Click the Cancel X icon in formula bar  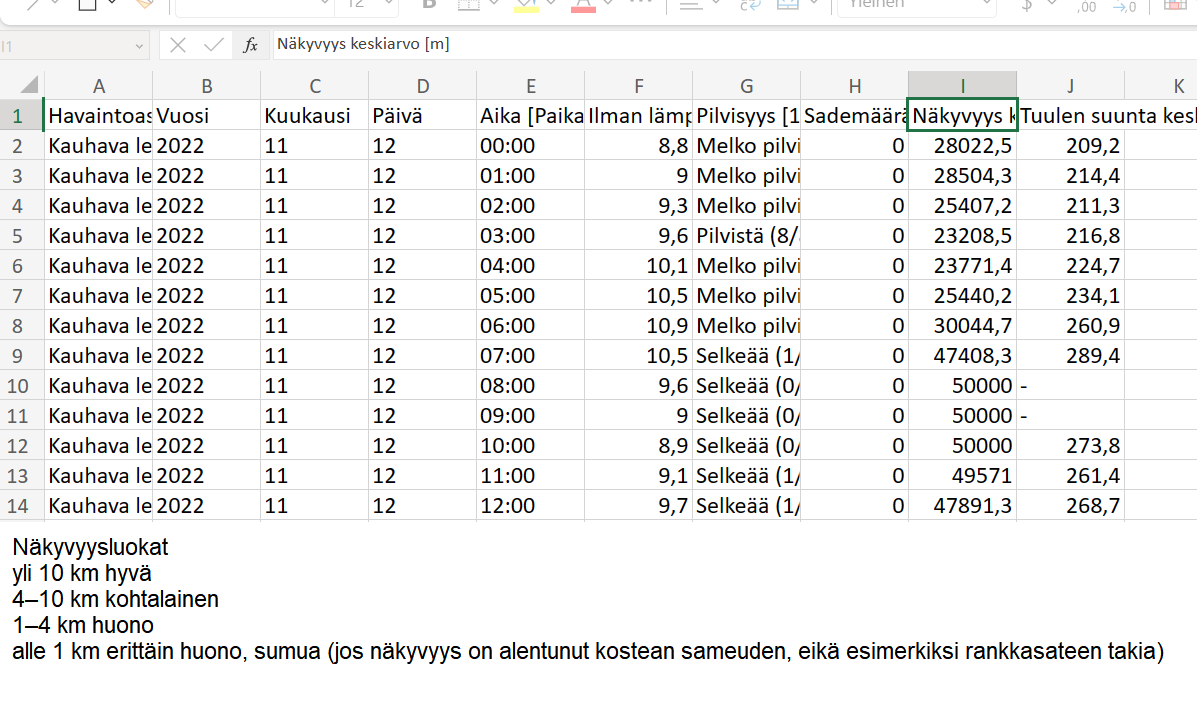tap(178, 45)
